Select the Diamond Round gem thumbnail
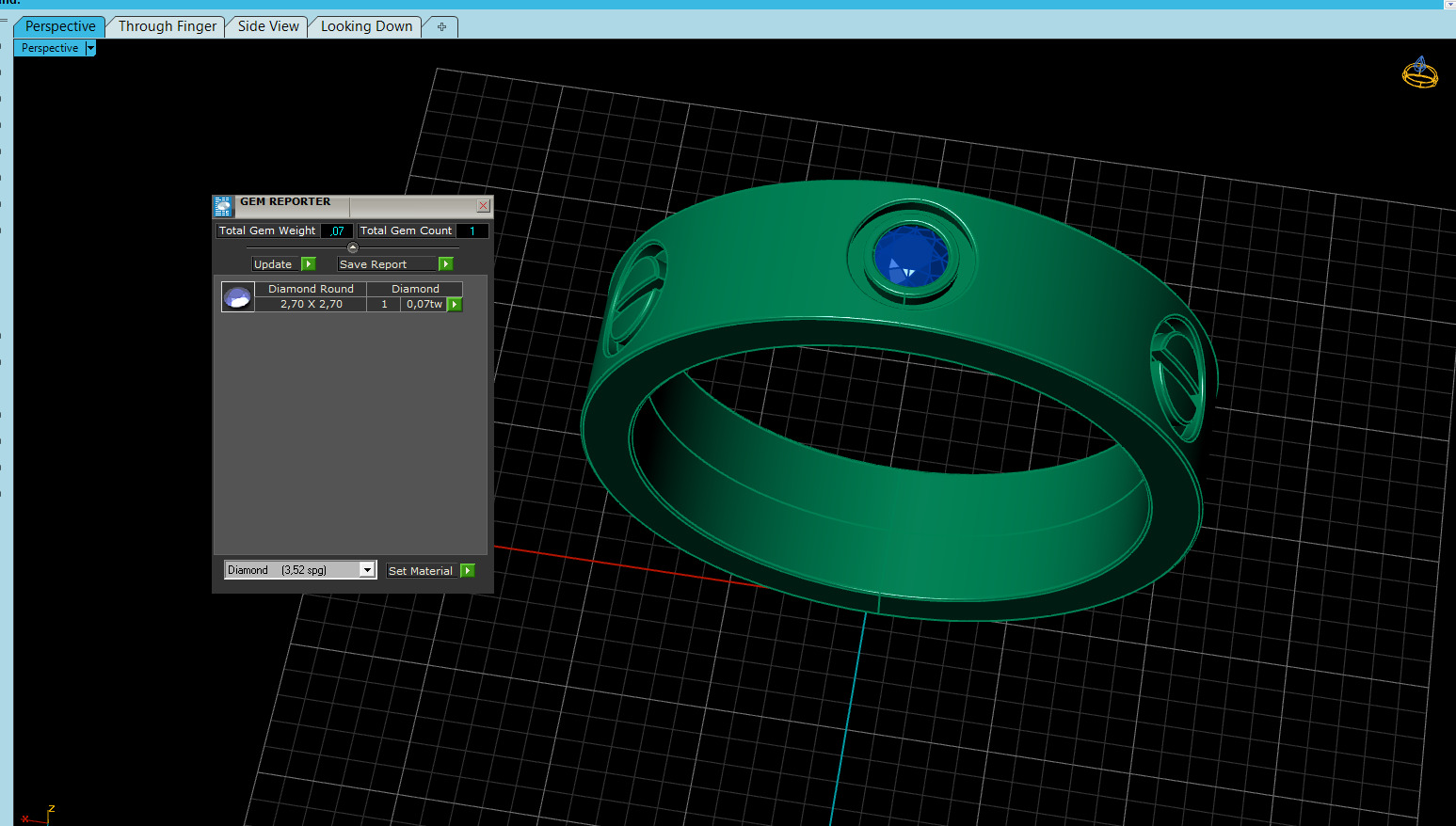The image size is (1456, 826). pyautogui.click(x=237, y=296)
